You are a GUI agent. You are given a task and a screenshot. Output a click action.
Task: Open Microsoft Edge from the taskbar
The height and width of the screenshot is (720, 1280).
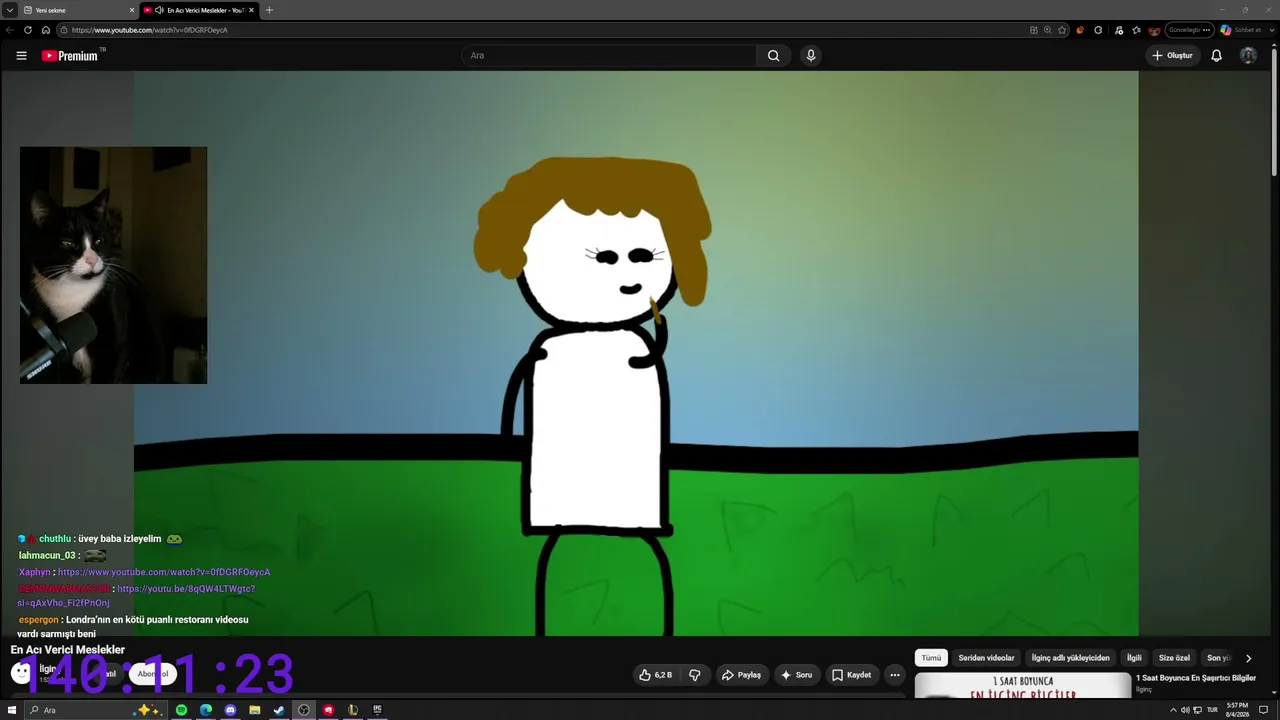(x=206, y=710)
